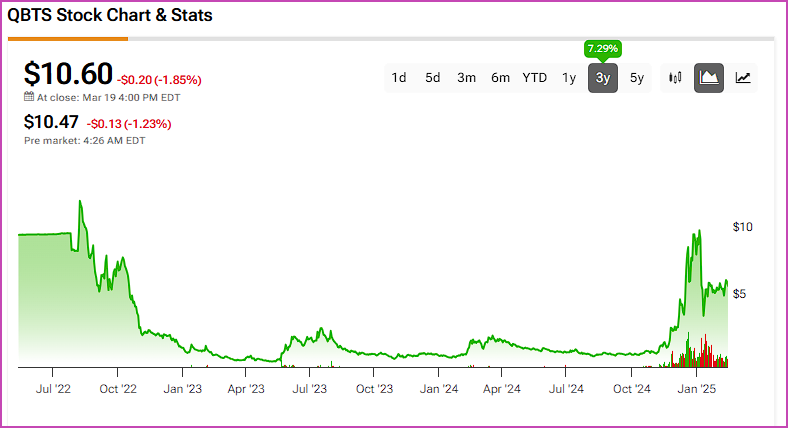
Task: Select the 1y time range
Action: coord(569,78)
